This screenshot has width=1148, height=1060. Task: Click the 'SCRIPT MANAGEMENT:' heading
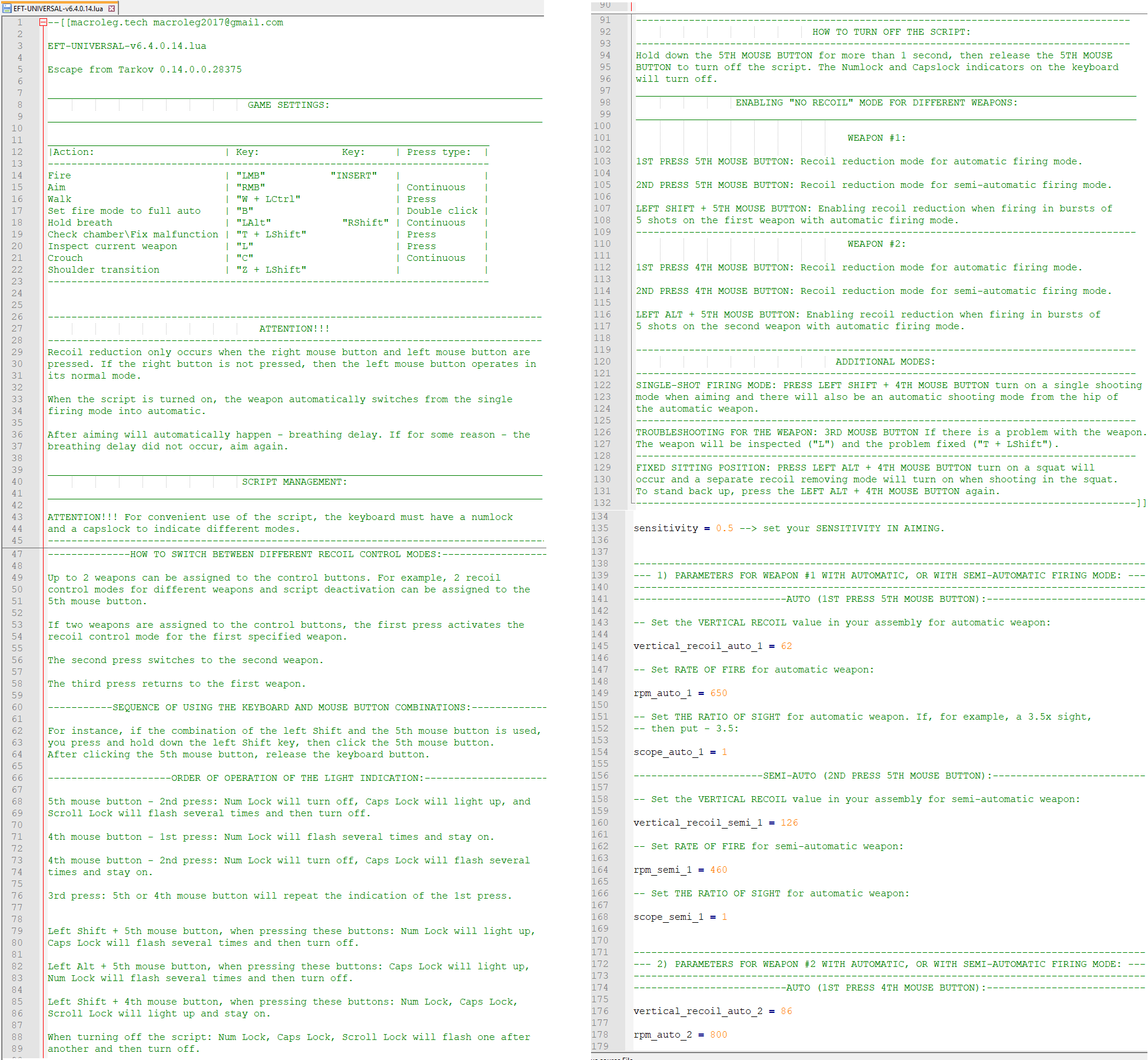294,482
